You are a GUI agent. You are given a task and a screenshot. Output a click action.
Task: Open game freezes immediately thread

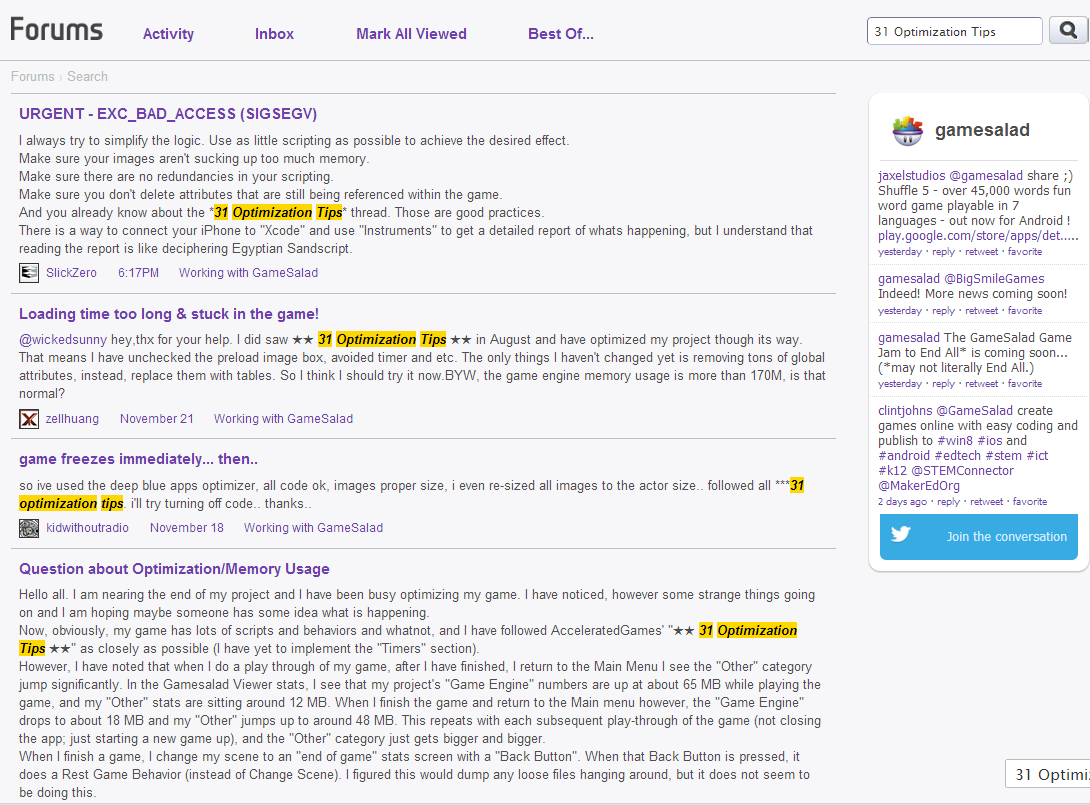[x=138, y=460]
